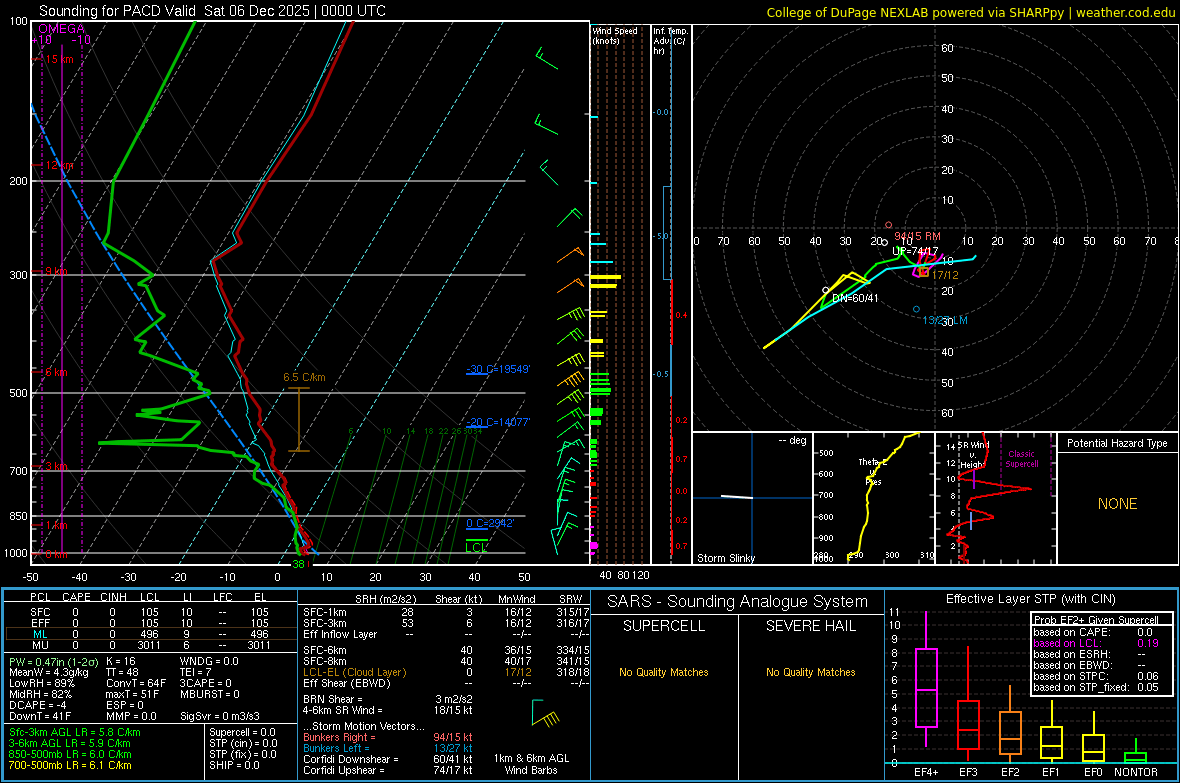
Task: Select the SFC-6km shear row
Action: click(x=446, y=650)
